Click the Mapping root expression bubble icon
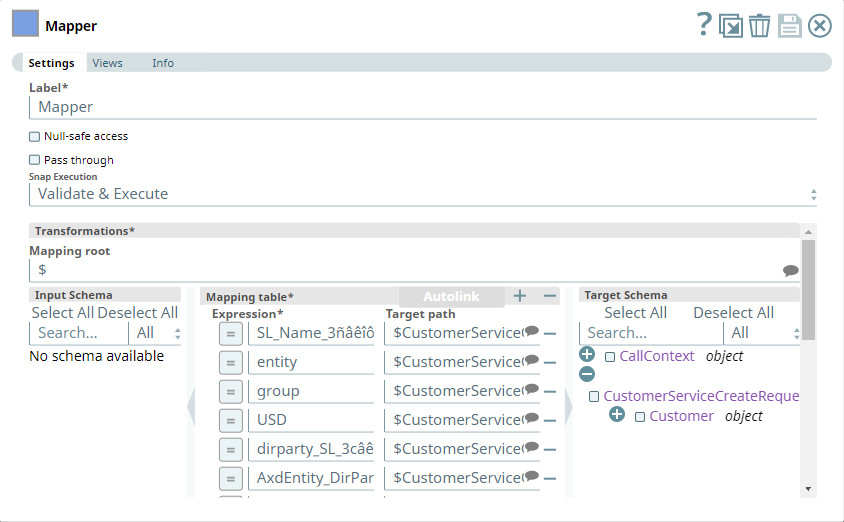Viewport: 844px width, 522px height. point(790,270)
